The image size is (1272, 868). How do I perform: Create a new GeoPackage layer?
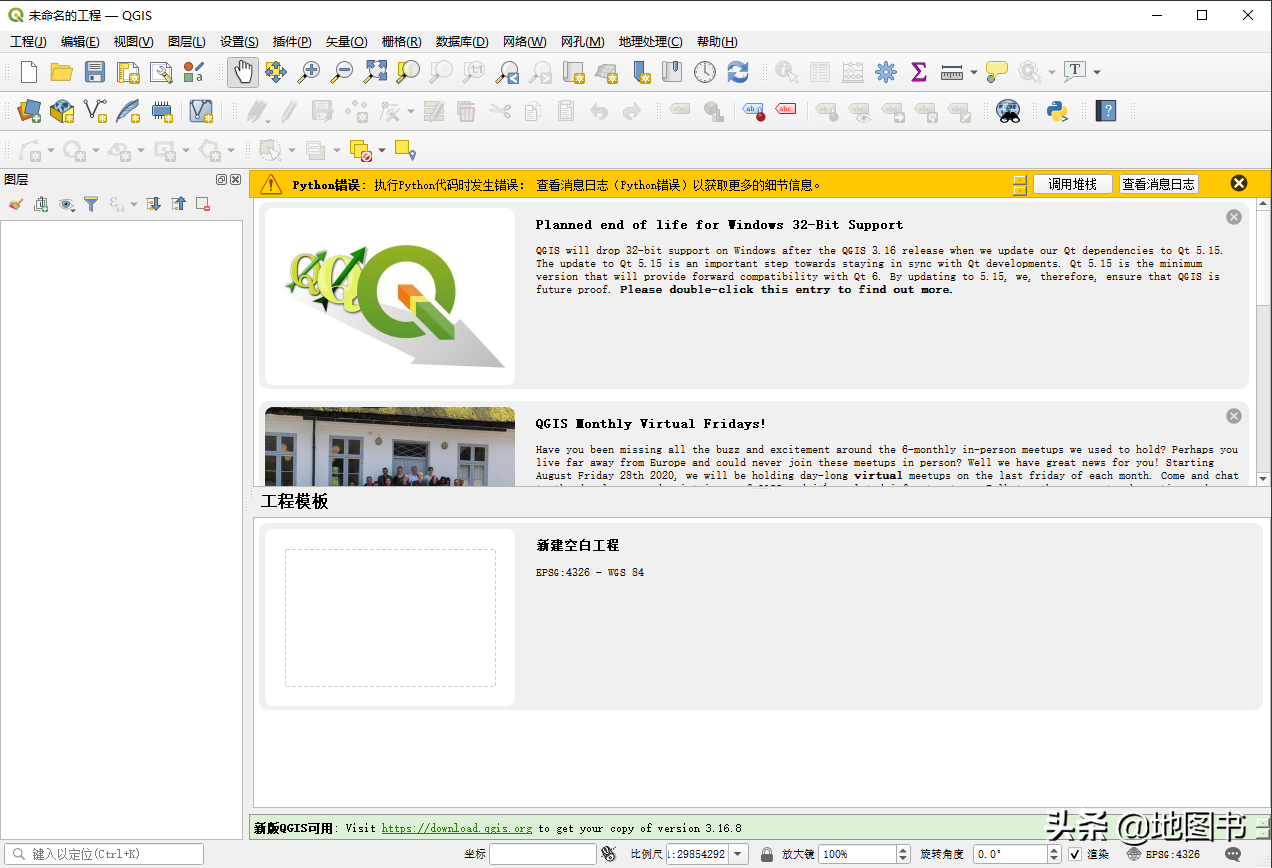tap(62, 111)
